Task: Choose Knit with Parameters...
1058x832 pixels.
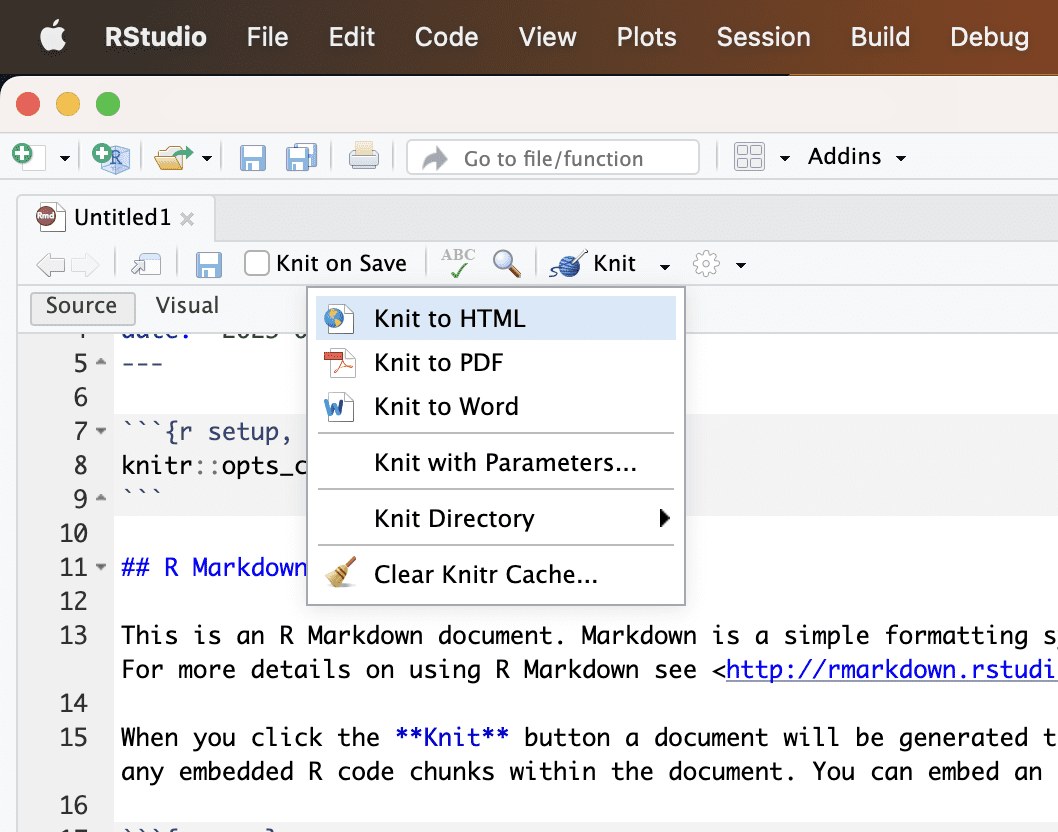Action: click(x=496, y=462)
